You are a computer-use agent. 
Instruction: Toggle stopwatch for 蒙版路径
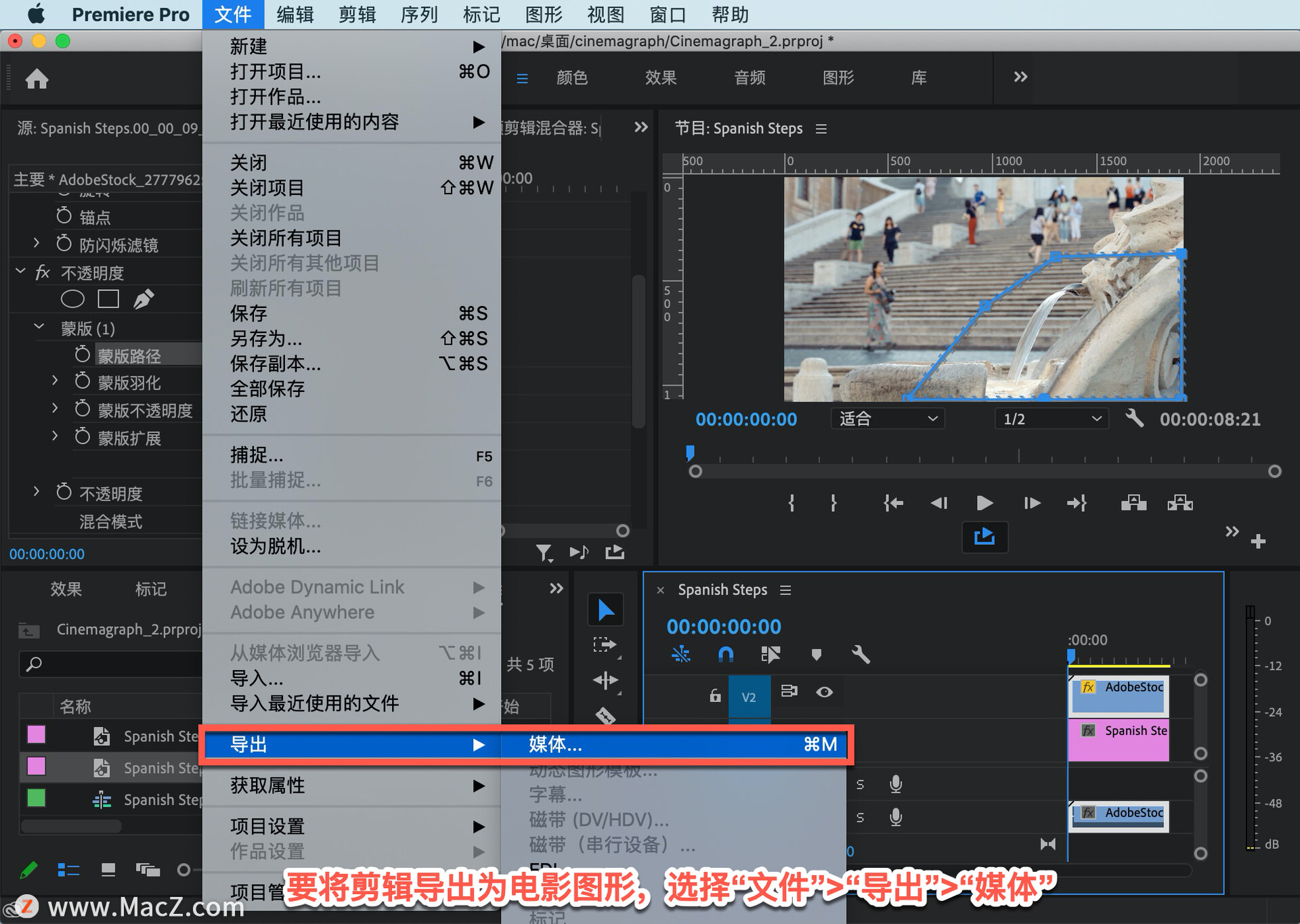[82, 354]
